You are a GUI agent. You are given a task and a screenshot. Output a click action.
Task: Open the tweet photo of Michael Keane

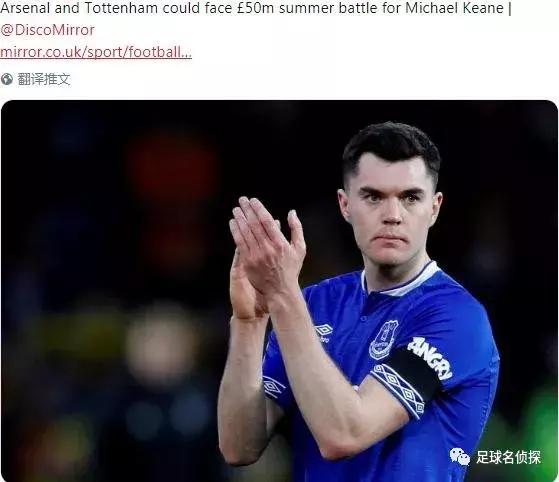click(x=280, y=291)
